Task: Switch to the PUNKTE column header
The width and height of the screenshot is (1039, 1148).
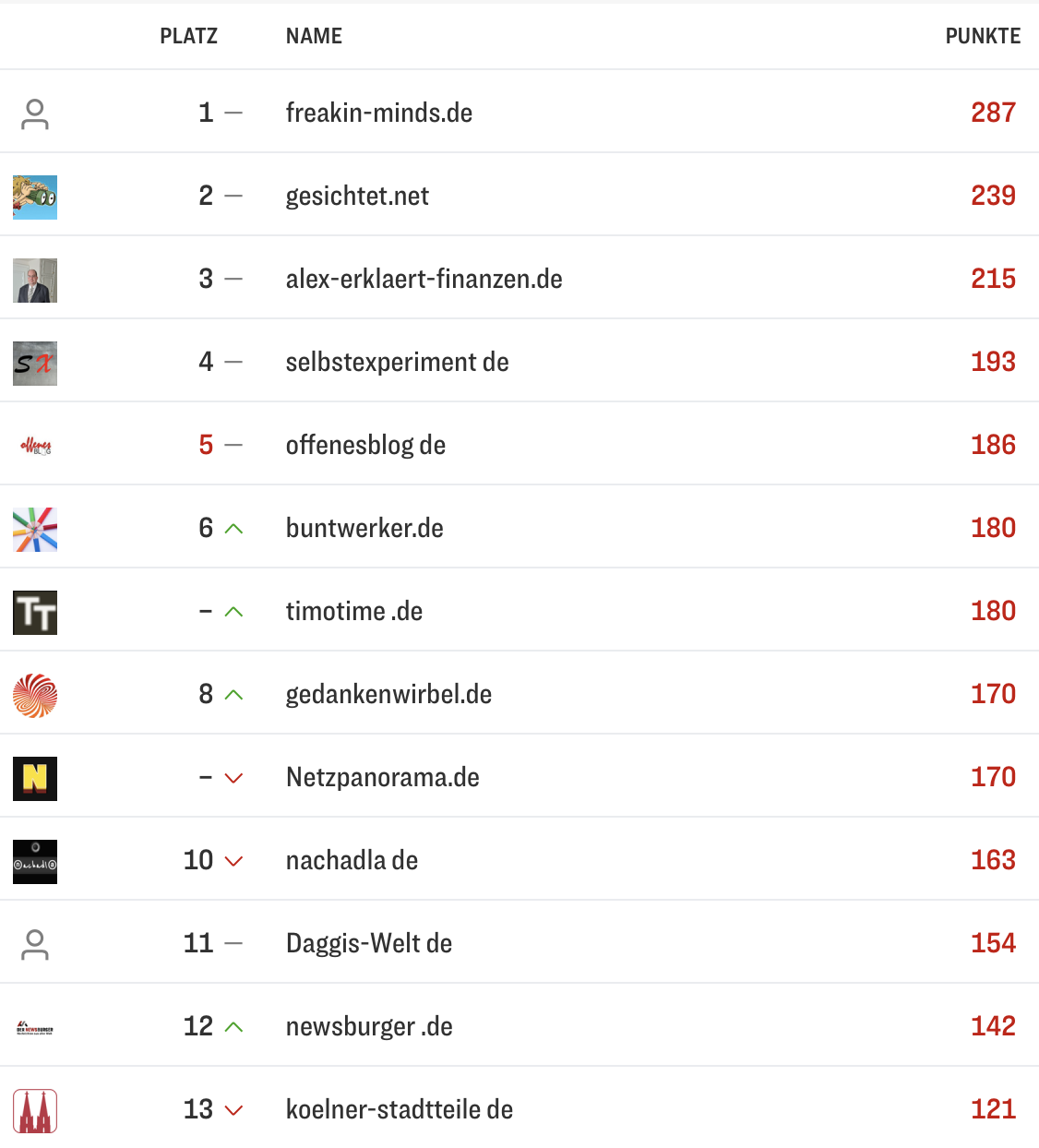Action: point(982,36)
